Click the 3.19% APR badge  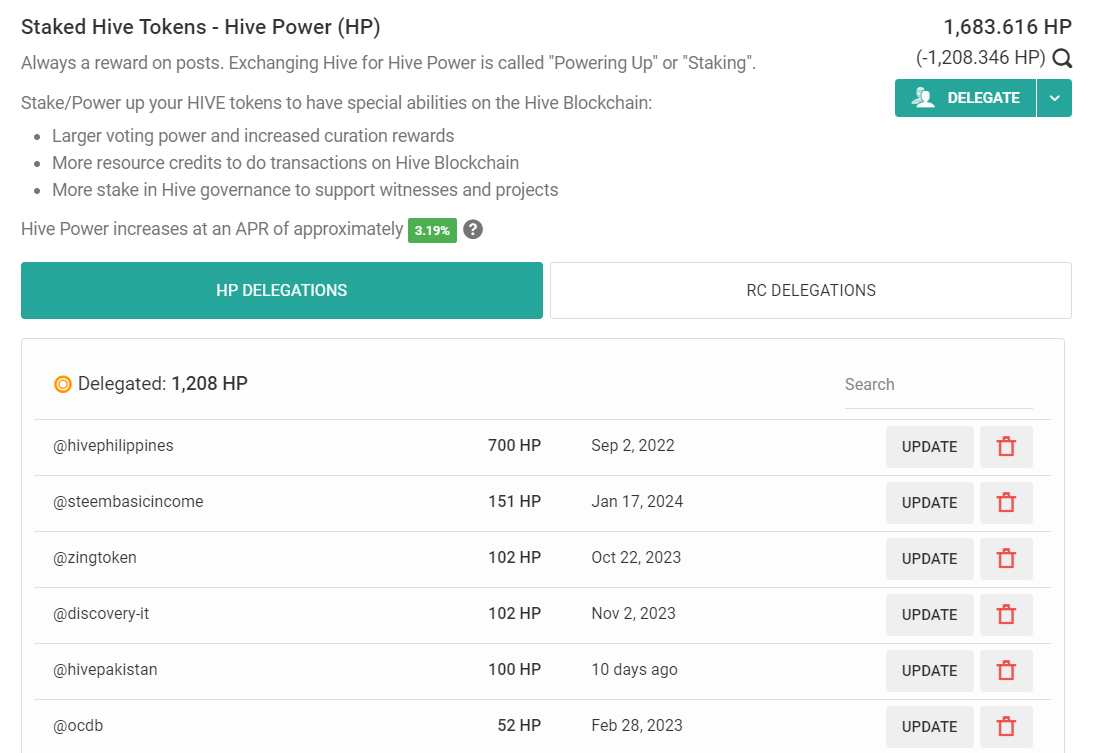[432, 230]
